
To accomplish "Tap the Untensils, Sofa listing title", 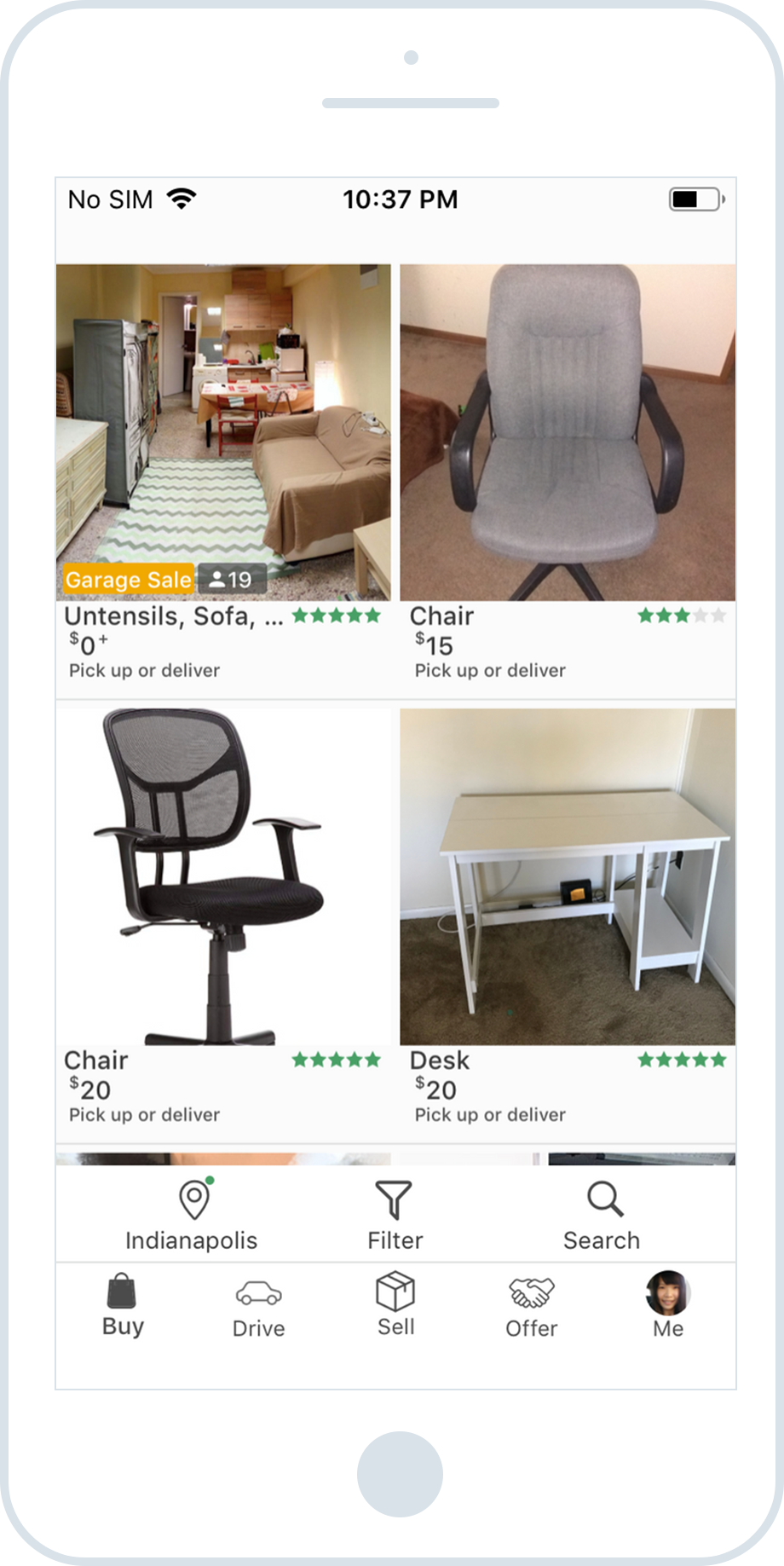I will tap(174, 615).
